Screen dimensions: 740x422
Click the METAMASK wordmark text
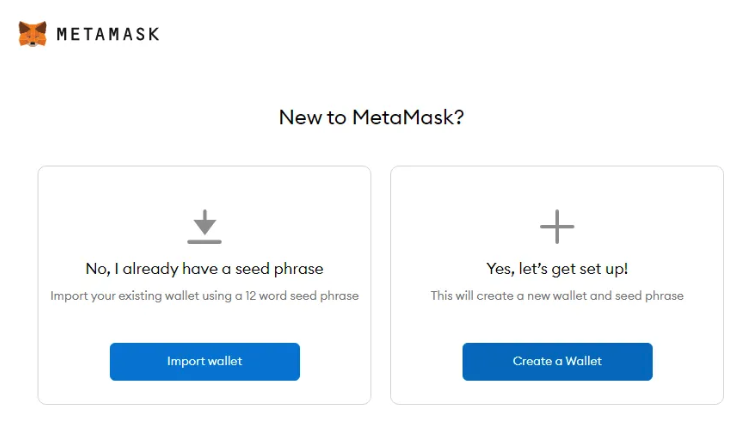(107, 34)
